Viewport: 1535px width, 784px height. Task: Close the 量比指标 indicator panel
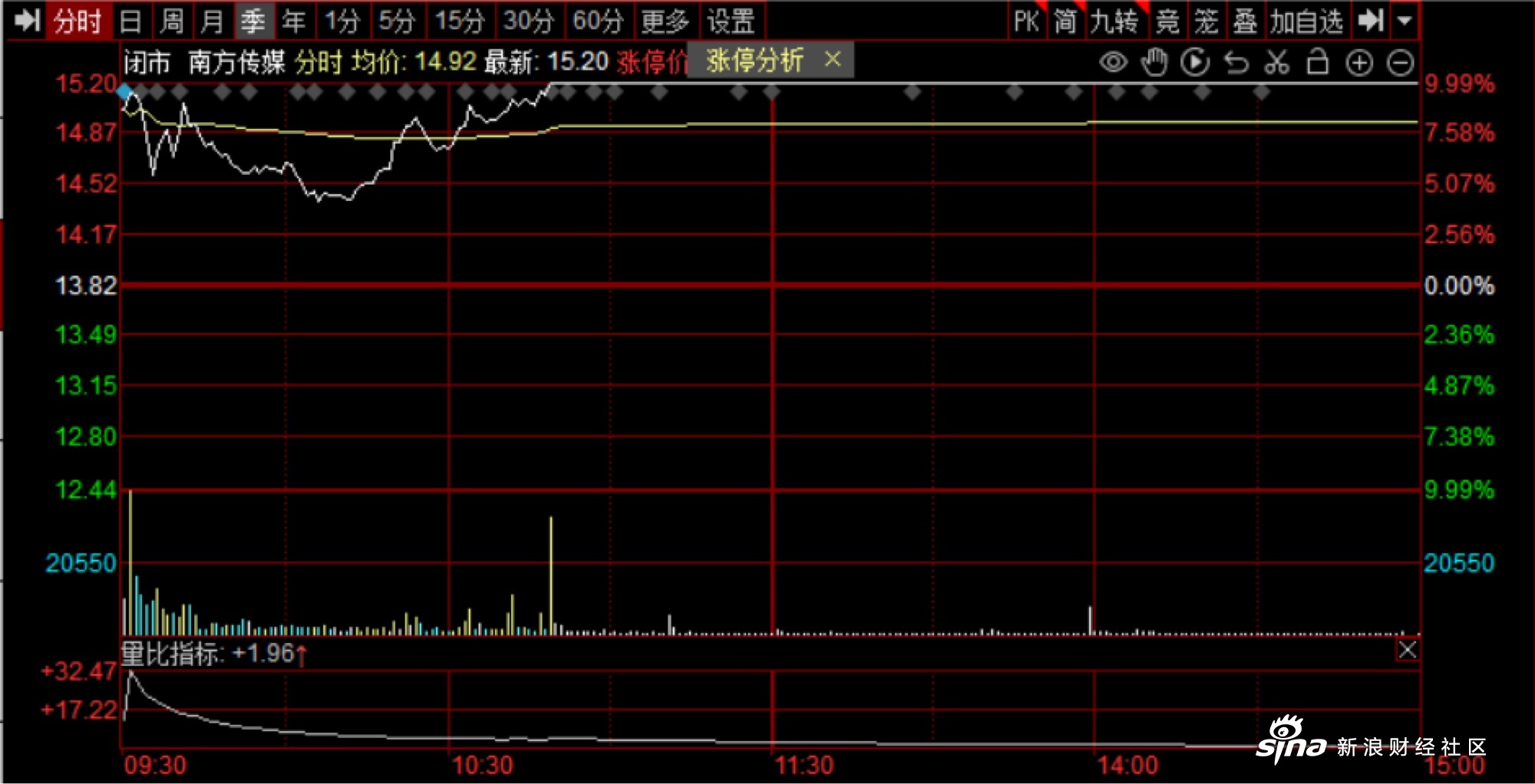1408,651
